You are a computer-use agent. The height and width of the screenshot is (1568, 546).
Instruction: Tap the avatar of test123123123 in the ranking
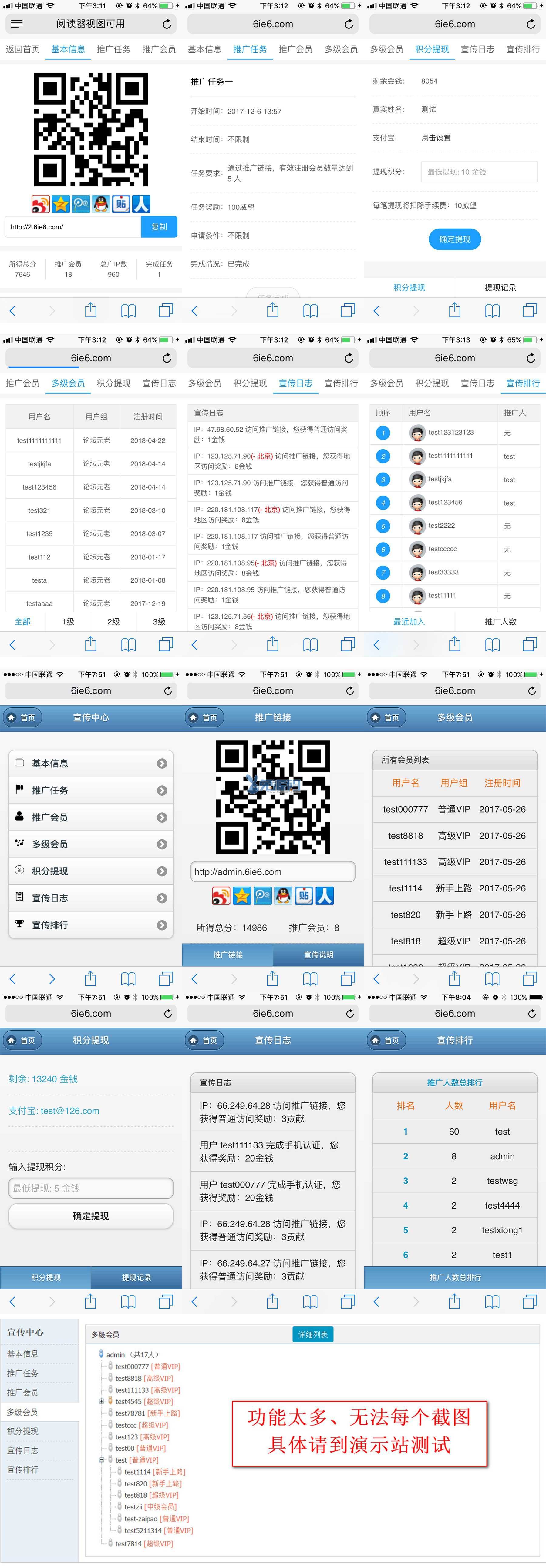[x=417, y=433]
